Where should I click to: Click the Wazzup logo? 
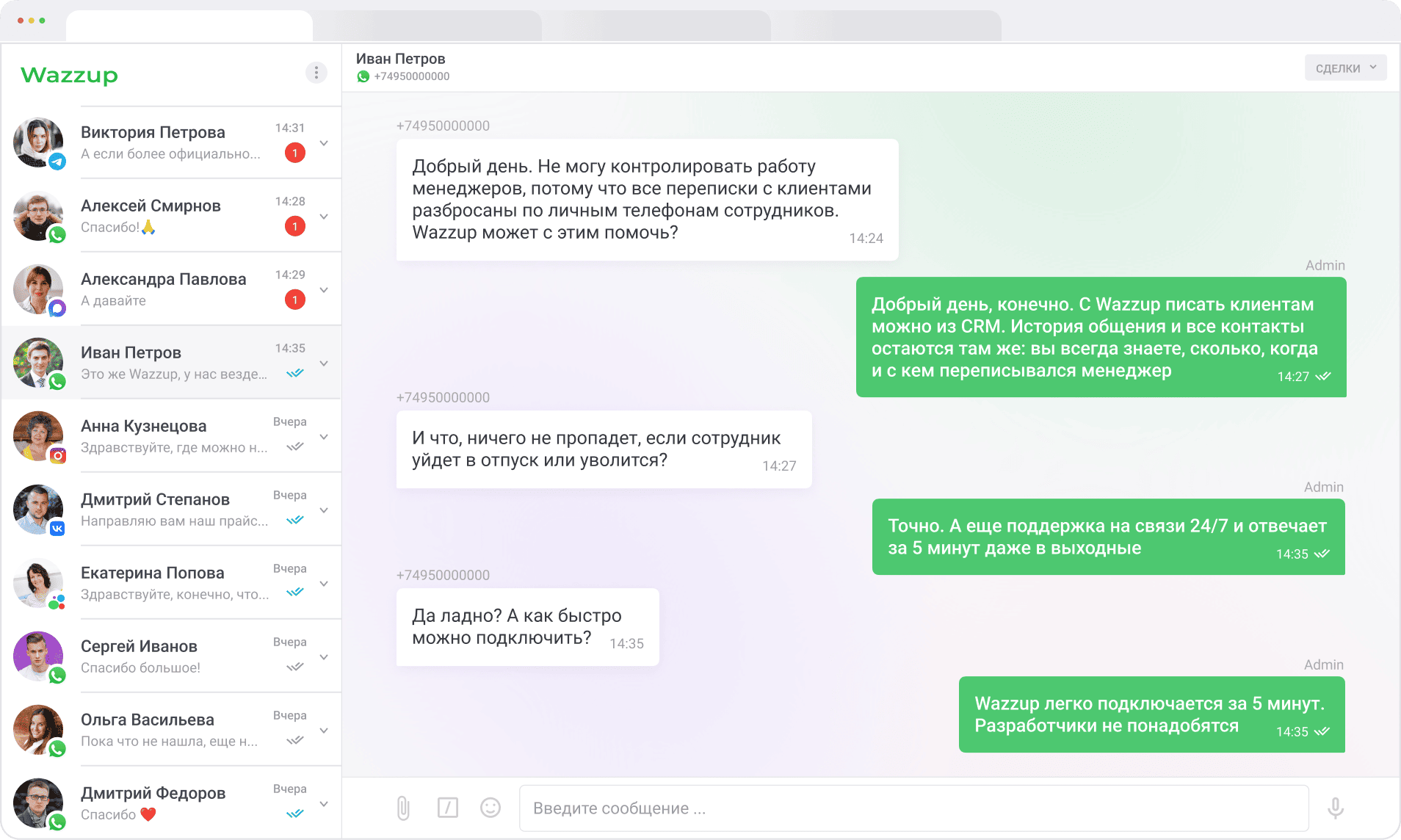pyautogui.click(x=70, y=75)
